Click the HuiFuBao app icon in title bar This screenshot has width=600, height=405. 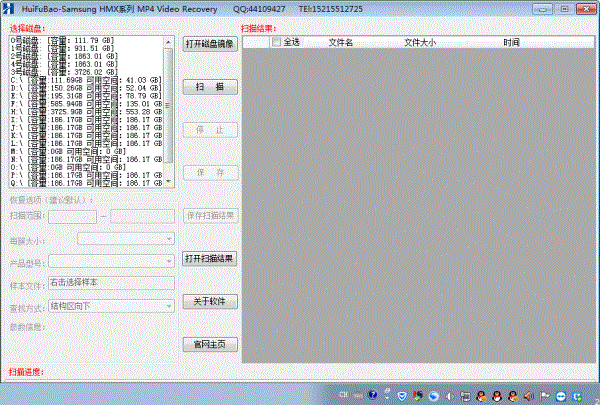coord(8,8)
